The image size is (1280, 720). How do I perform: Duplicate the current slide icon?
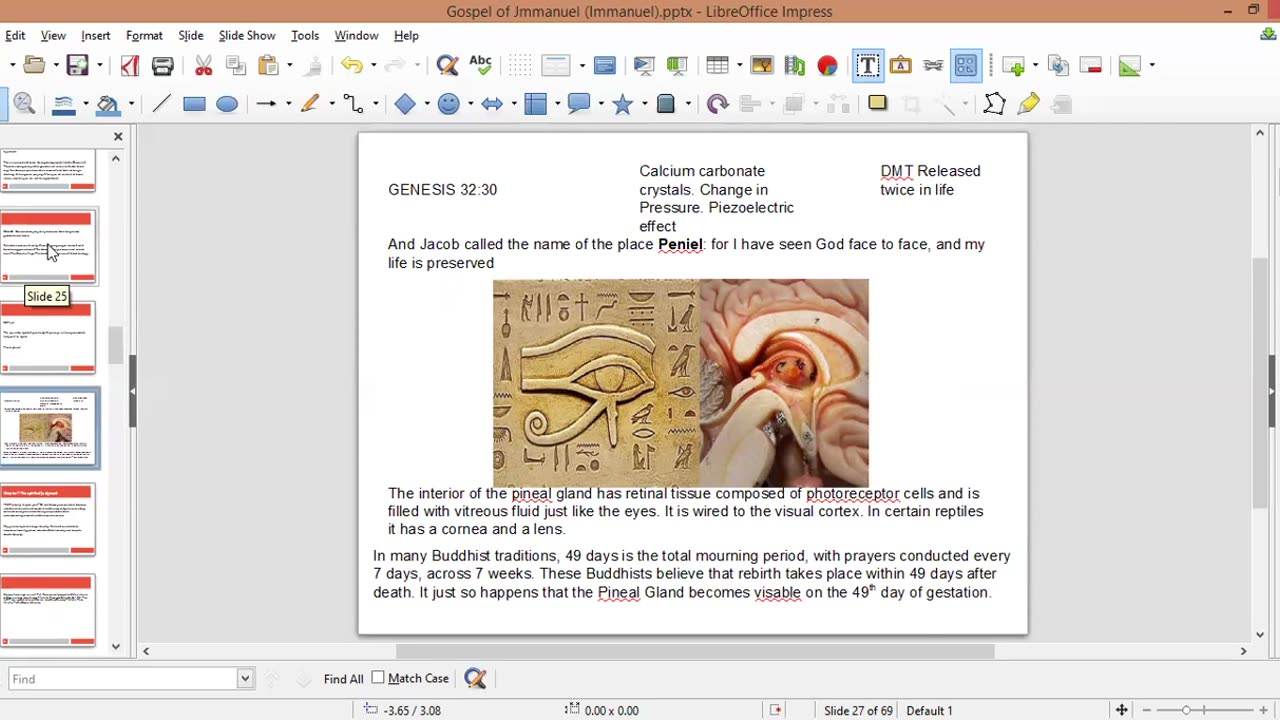coord(1058,66)
